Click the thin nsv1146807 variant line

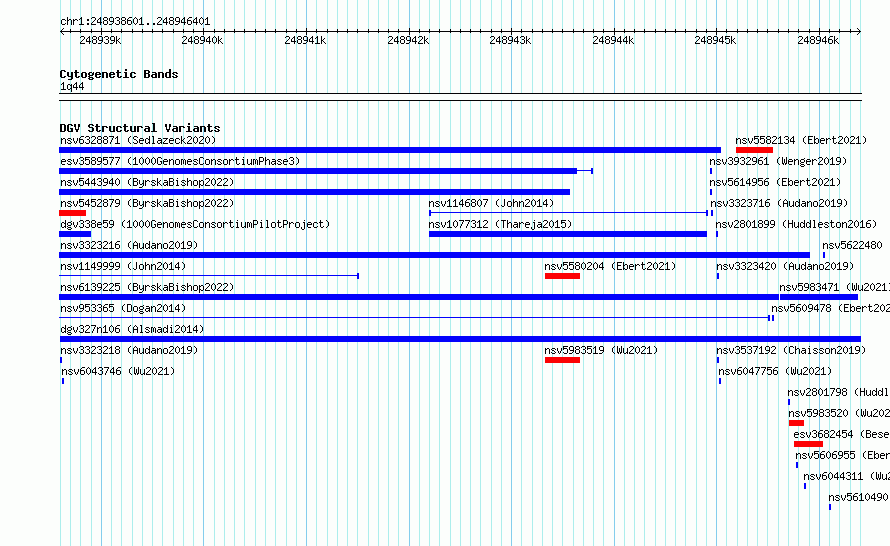click(568, 213)
